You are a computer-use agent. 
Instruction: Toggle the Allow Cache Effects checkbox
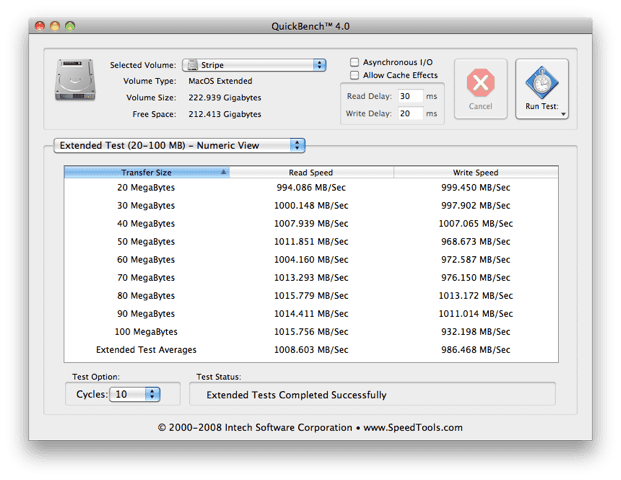(x=355, y=75)
